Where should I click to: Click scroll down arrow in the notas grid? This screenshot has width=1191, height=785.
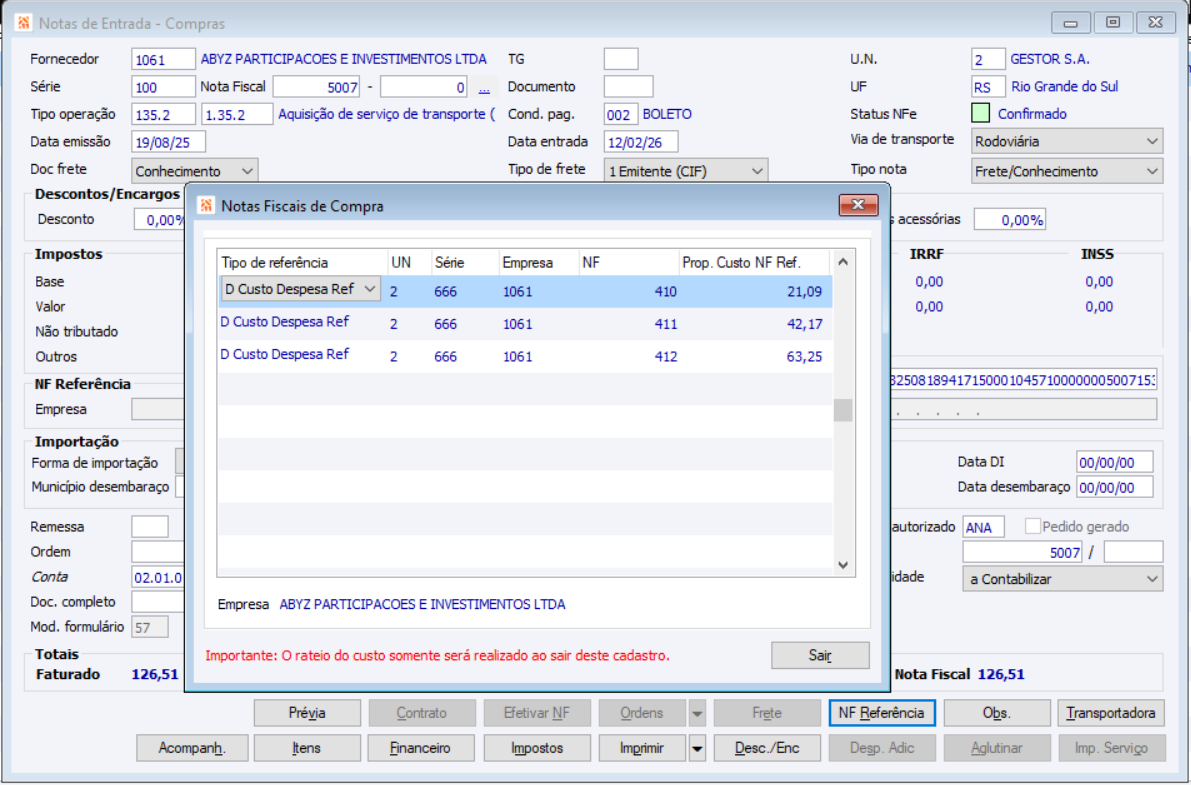click(x=842, y=565)
